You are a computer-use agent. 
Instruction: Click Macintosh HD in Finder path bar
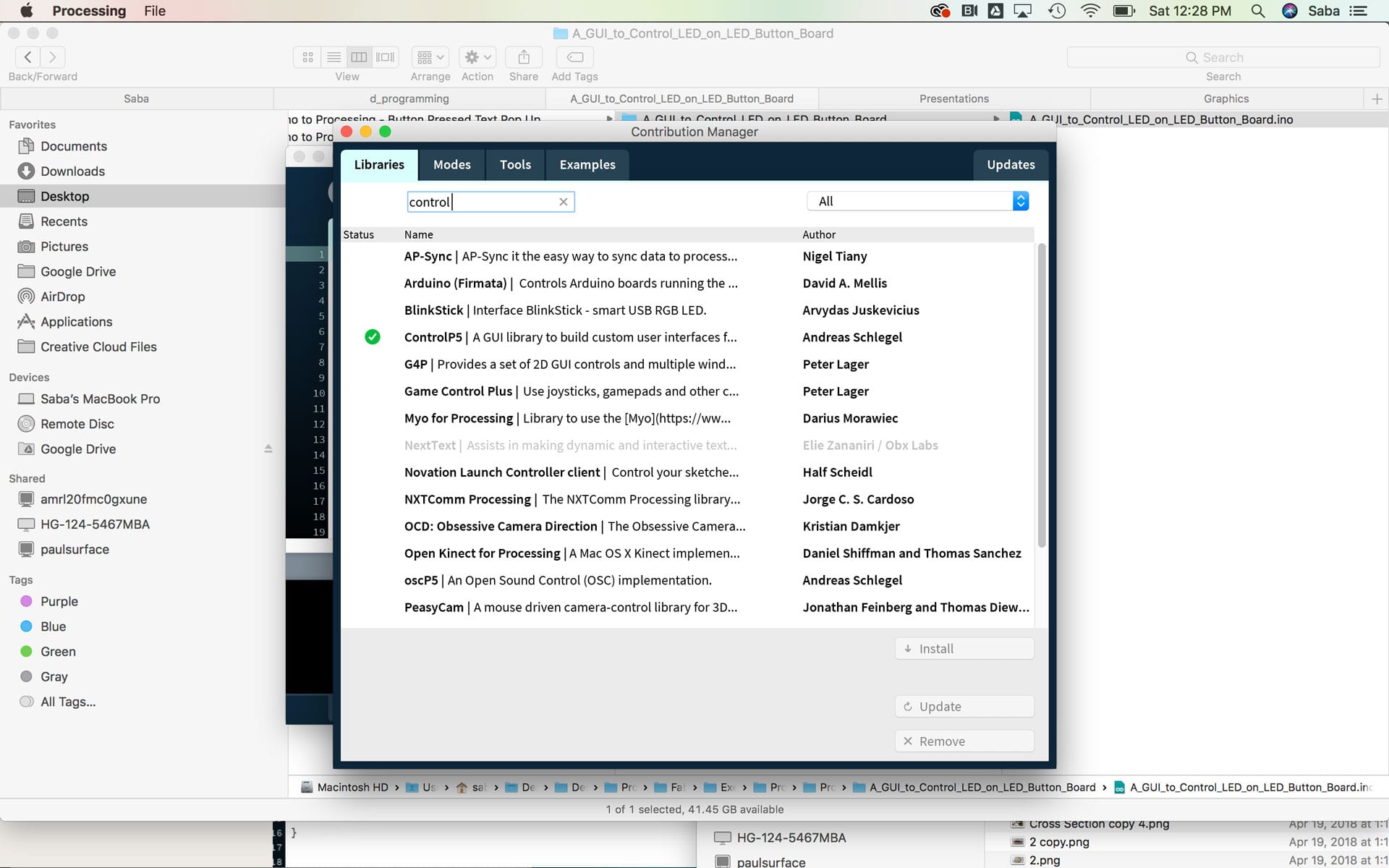tap(344, 787)
